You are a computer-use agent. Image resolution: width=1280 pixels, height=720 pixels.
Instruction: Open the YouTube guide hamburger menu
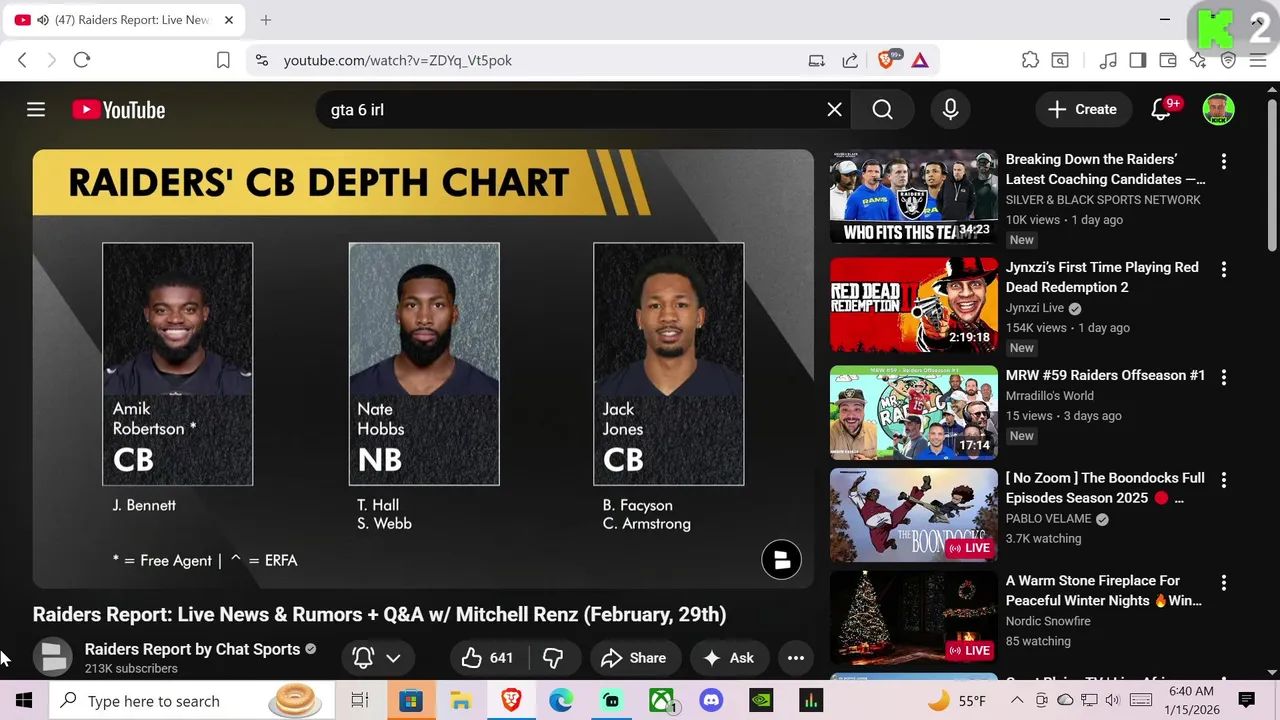(x=36, y=110)
